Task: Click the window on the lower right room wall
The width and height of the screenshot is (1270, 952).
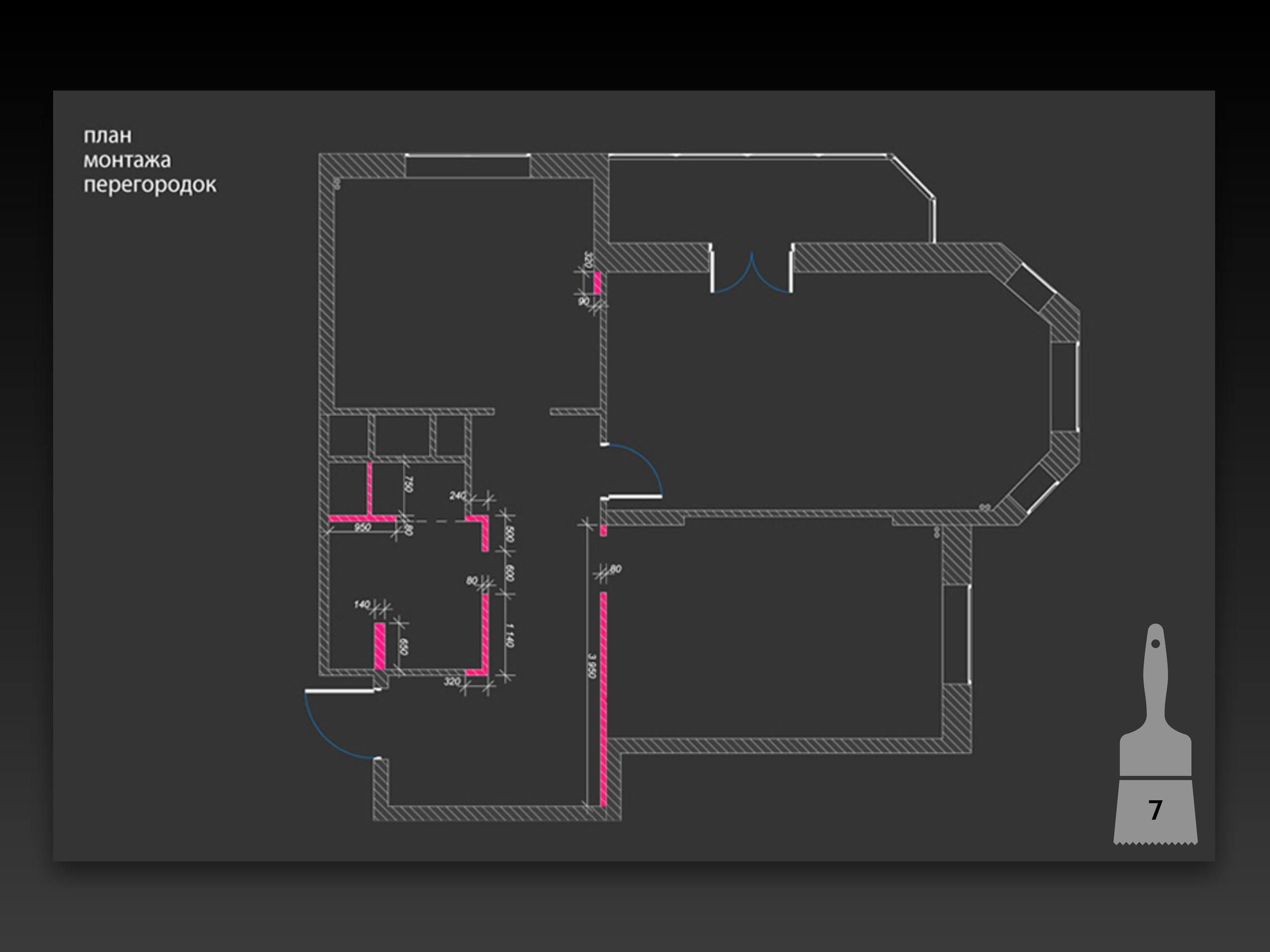Action: coord(956,634)
